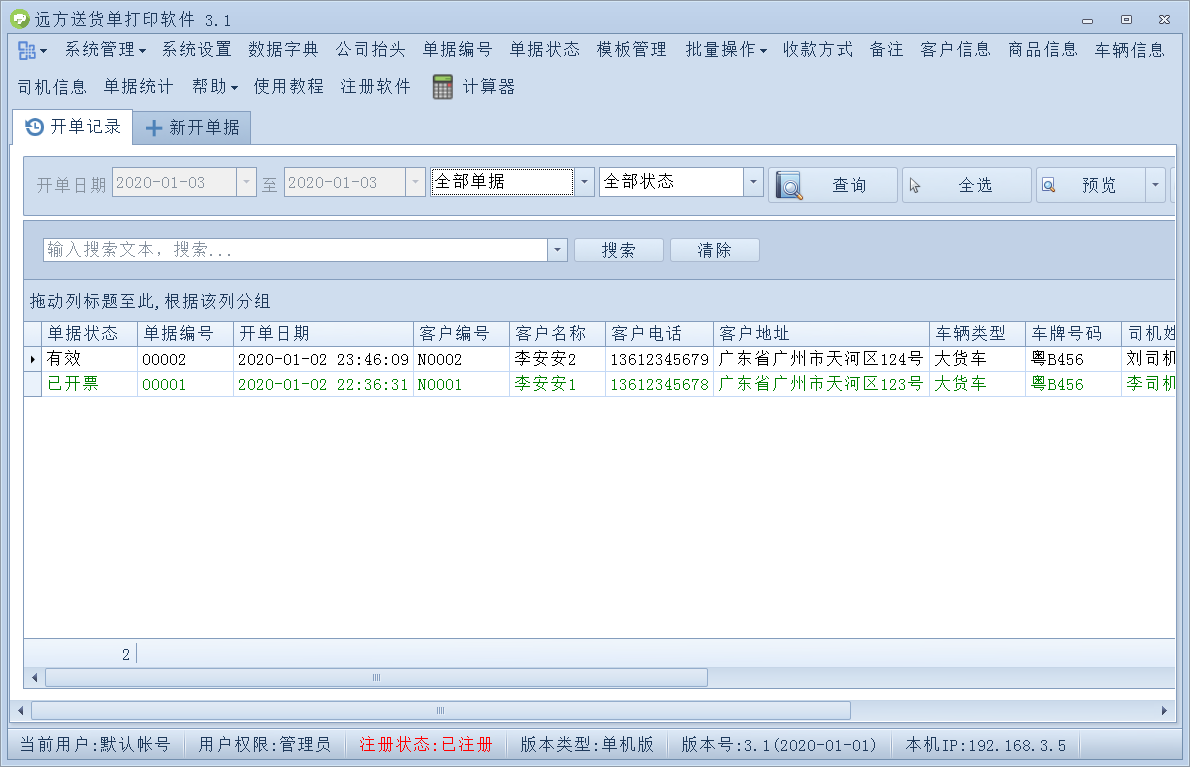The image size is (1190, 767).
Task: Sort by 开单日期 column header
Action: point(323,334)
